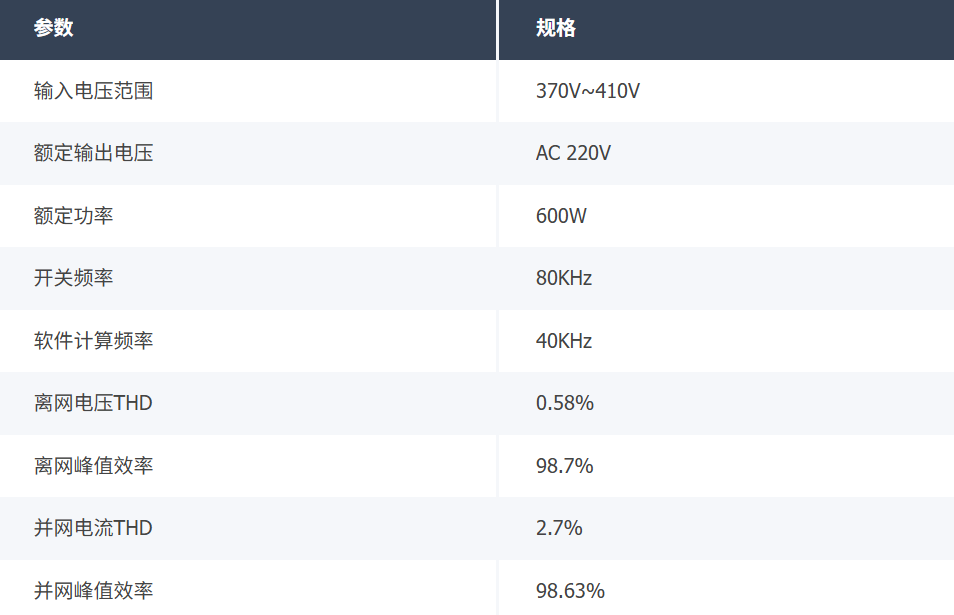Click the 600W value cell
The height and width of the screenshot is (615, 954).
click(x=561, y=216)
